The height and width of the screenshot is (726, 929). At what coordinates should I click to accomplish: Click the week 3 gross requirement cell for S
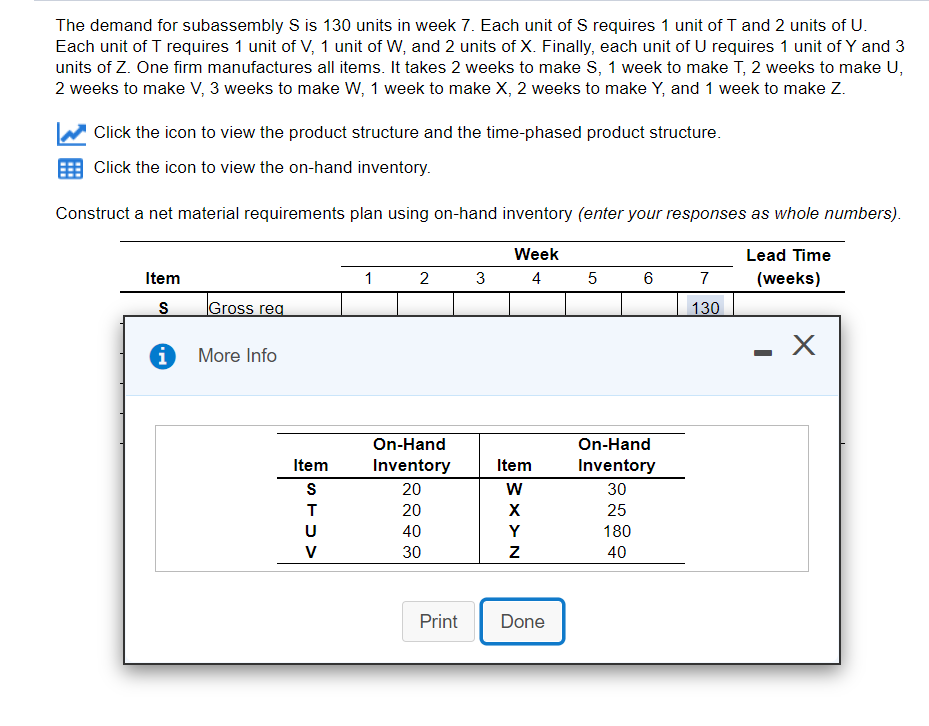[x=481, y=305]
